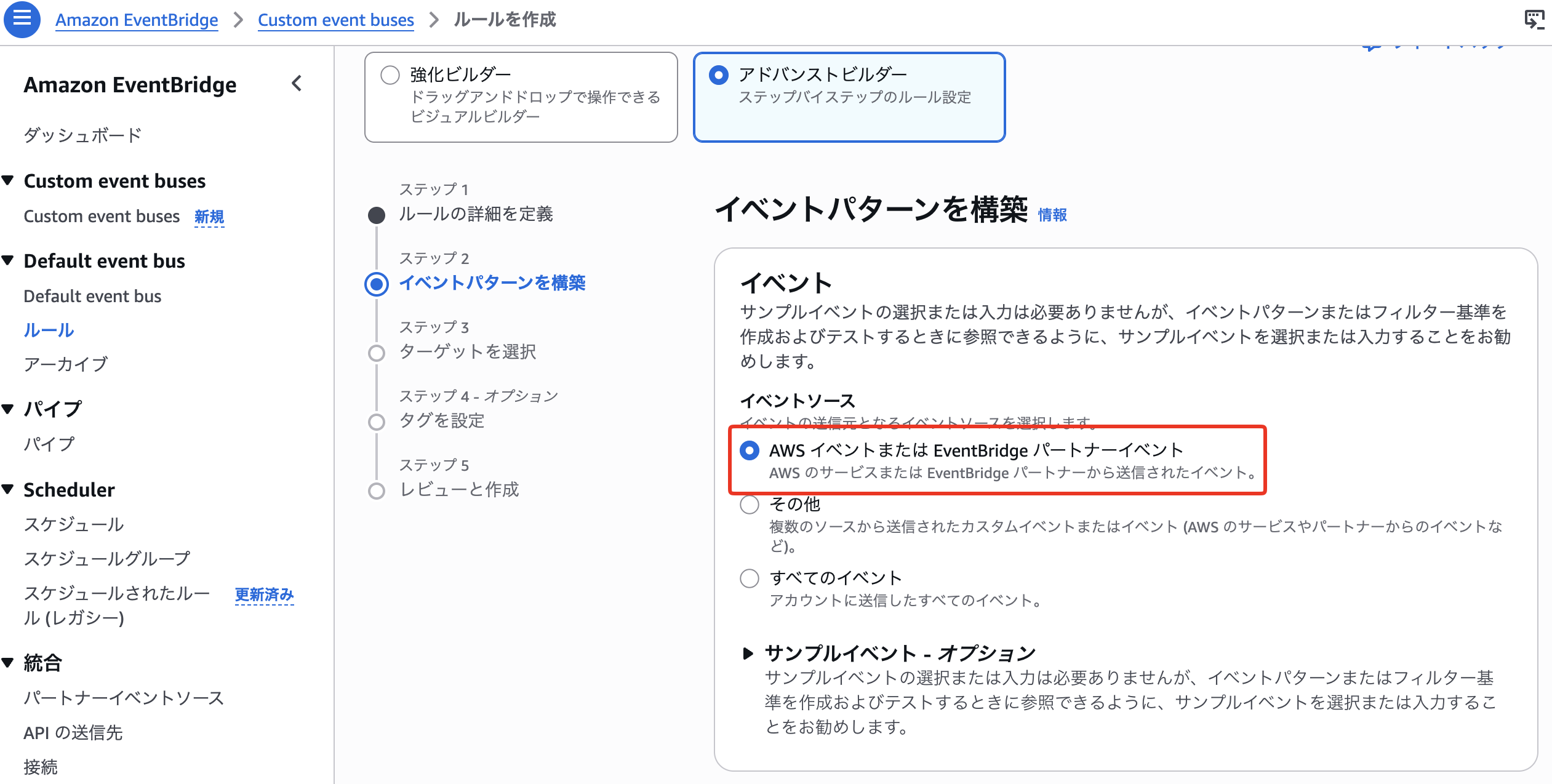1552x784 pixels.
Task: Collapse the 統合 sidebar section
Action: click(x=8, y=663)
